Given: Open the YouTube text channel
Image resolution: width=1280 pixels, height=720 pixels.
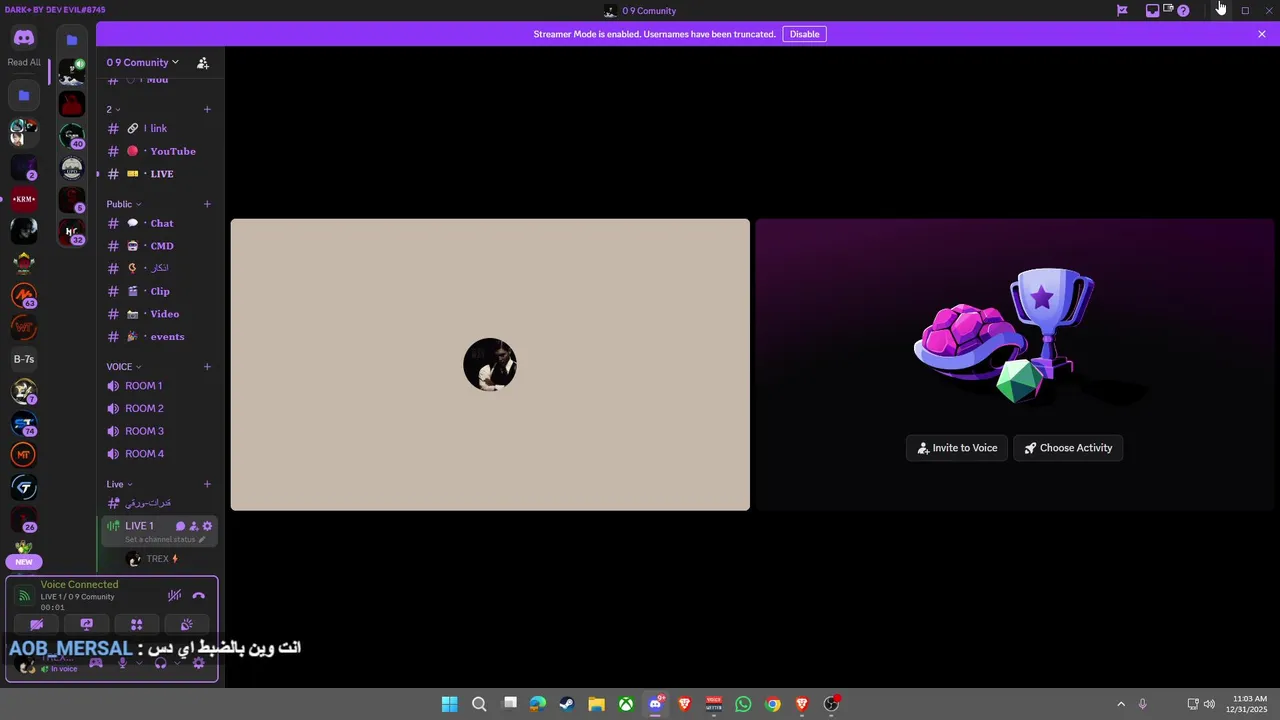Looking at the screenshot, I should pyautogui.click(x=160, y=151).
